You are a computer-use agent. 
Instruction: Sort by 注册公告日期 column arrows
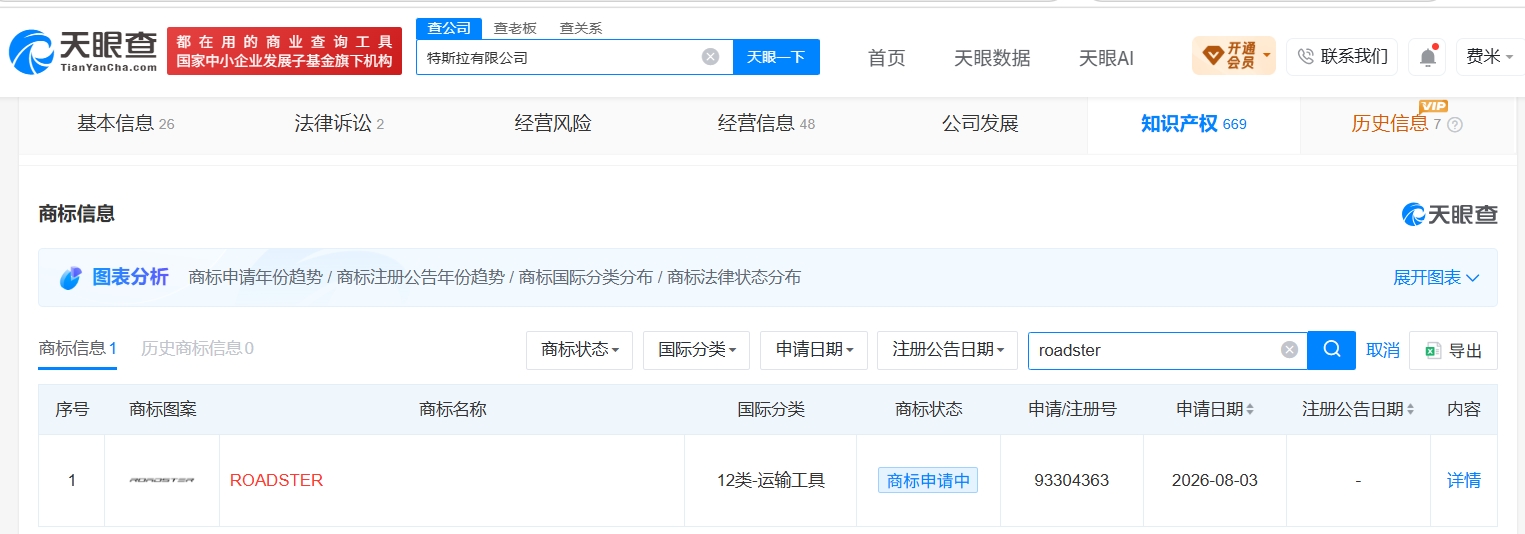coord(1411,410)
